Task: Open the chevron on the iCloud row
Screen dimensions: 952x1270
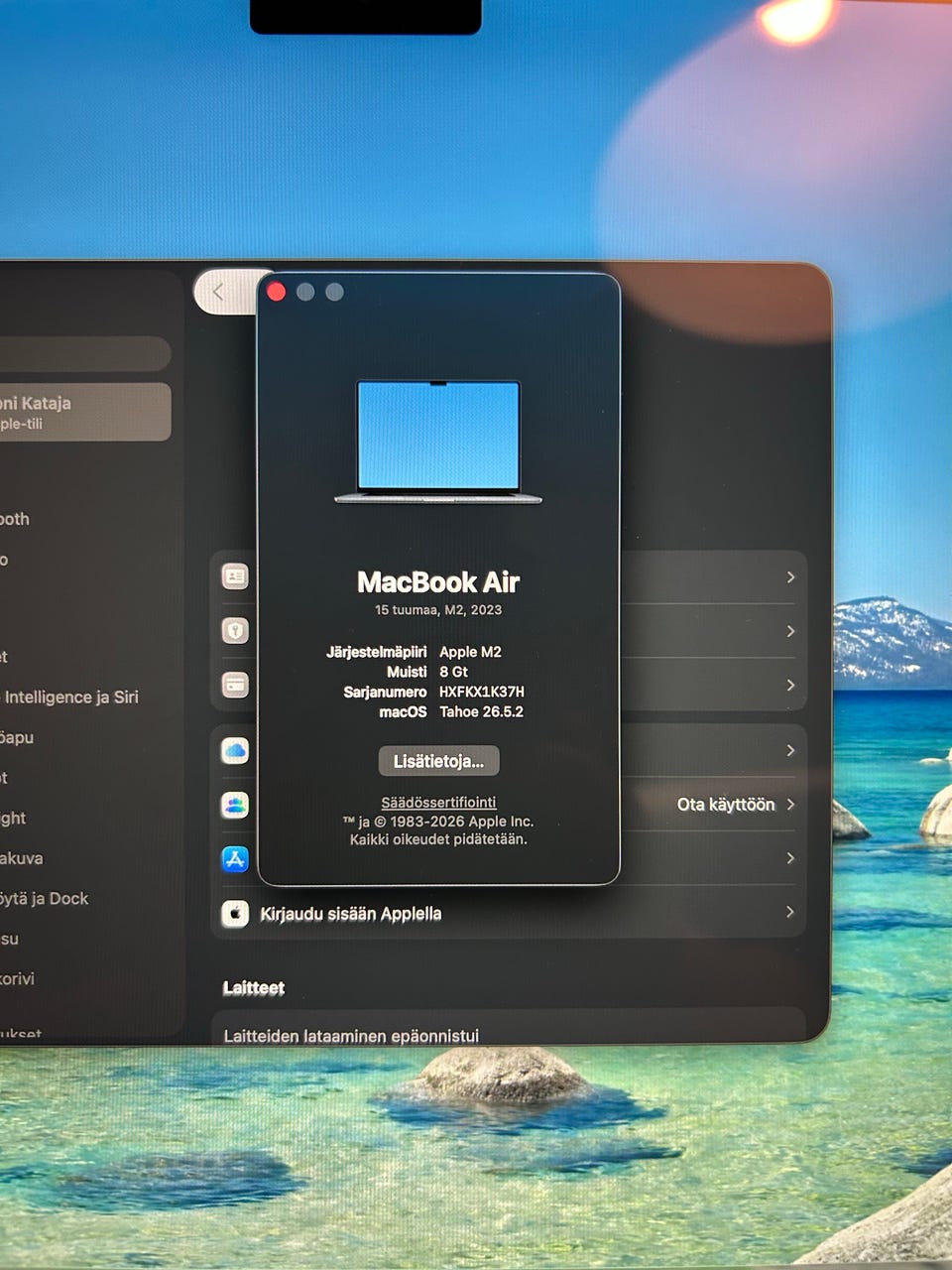Action: [790, 751]
